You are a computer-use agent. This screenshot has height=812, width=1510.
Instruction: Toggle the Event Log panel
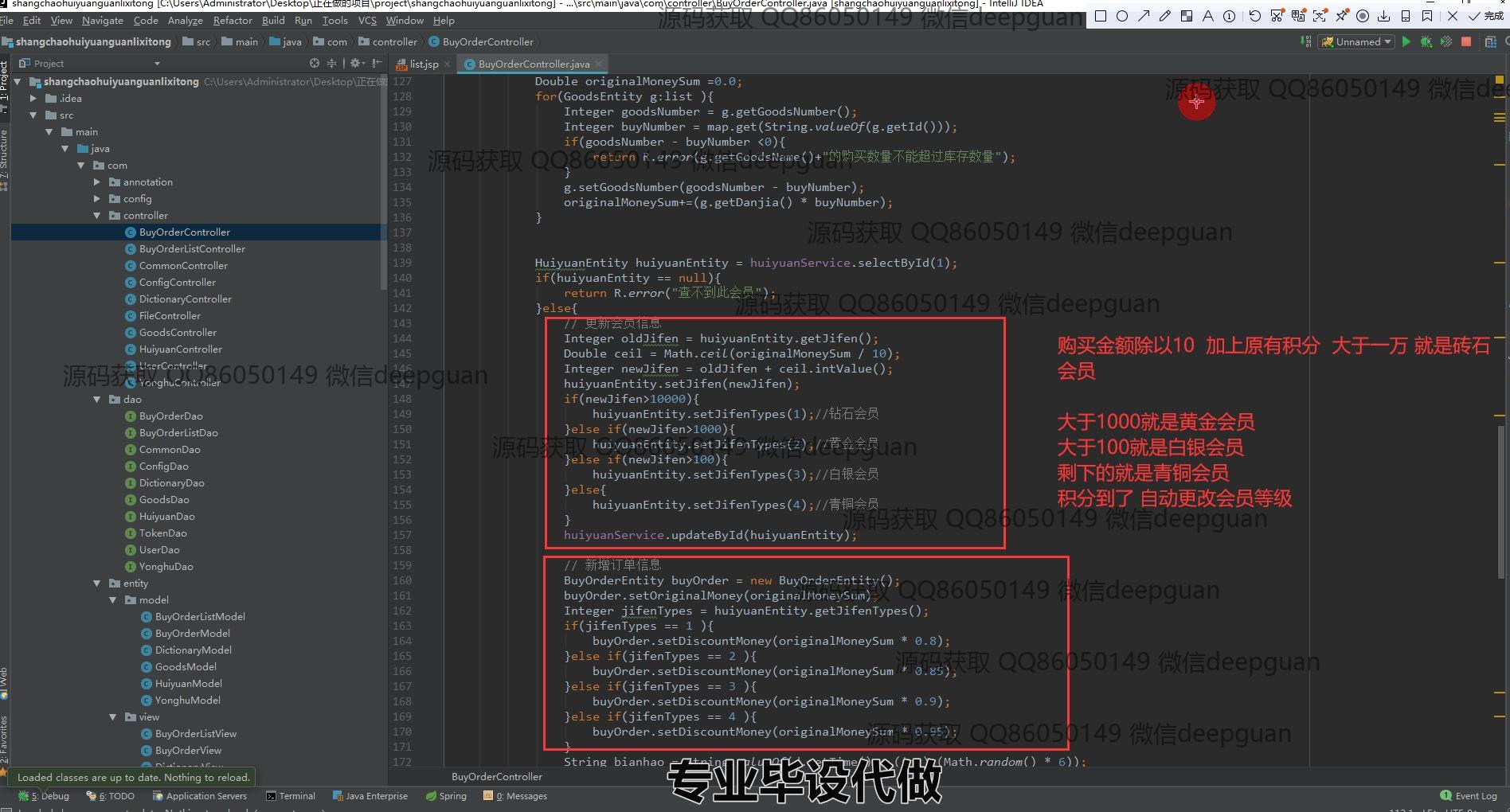point(1469,796)
